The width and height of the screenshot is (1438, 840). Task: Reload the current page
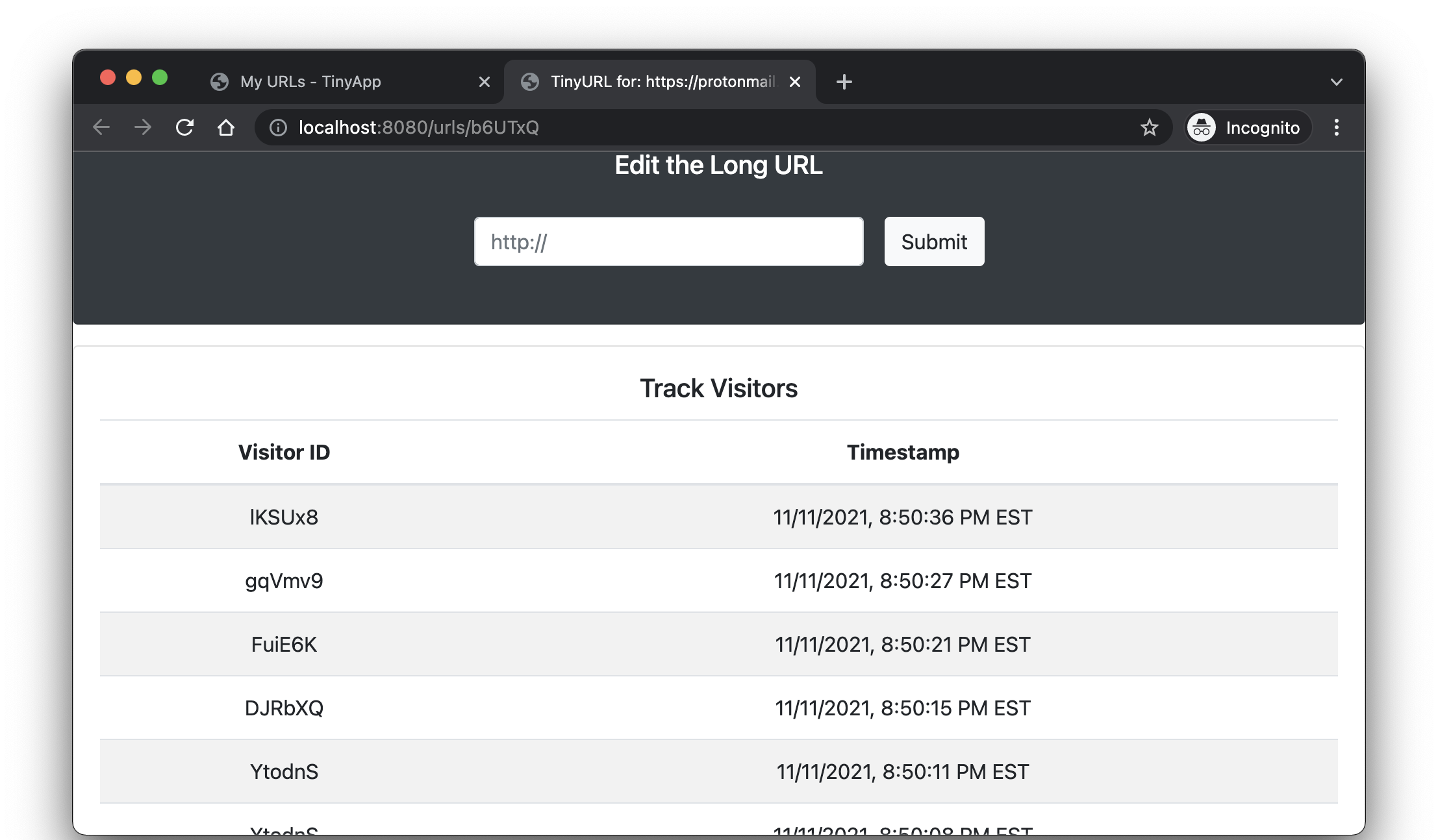click(x=184, y=127)
